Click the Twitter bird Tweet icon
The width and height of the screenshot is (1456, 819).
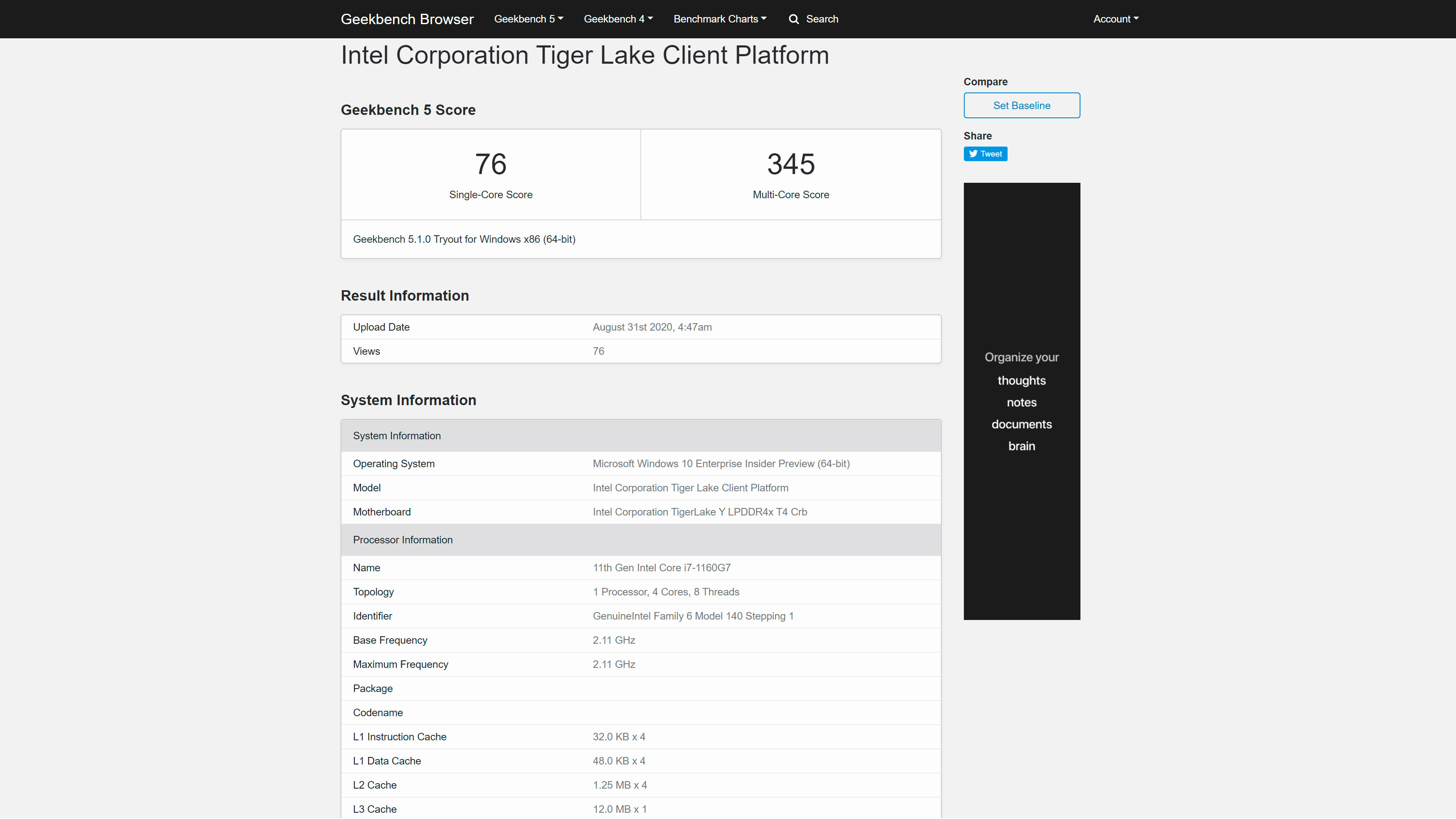point(973,154)
